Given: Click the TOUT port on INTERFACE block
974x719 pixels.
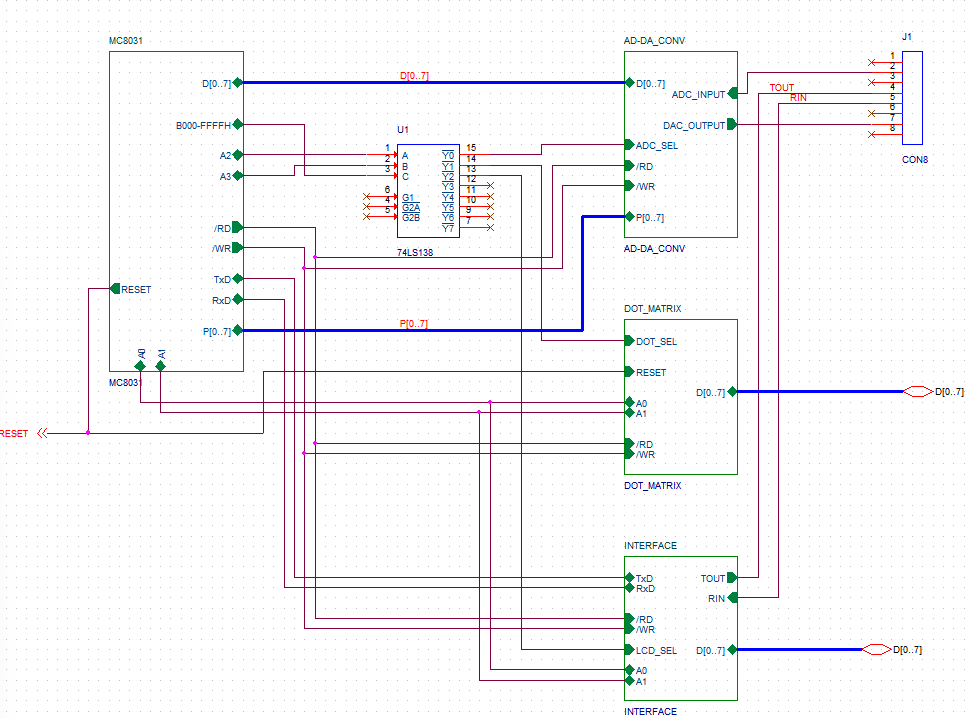Looking at the screenshot, I should coord(732,577).
